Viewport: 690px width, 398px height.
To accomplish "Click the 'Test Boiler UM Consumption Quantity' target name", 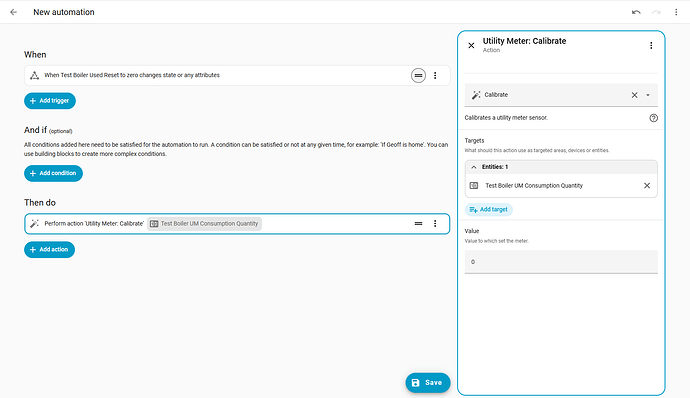I will [x=534, y=185].
